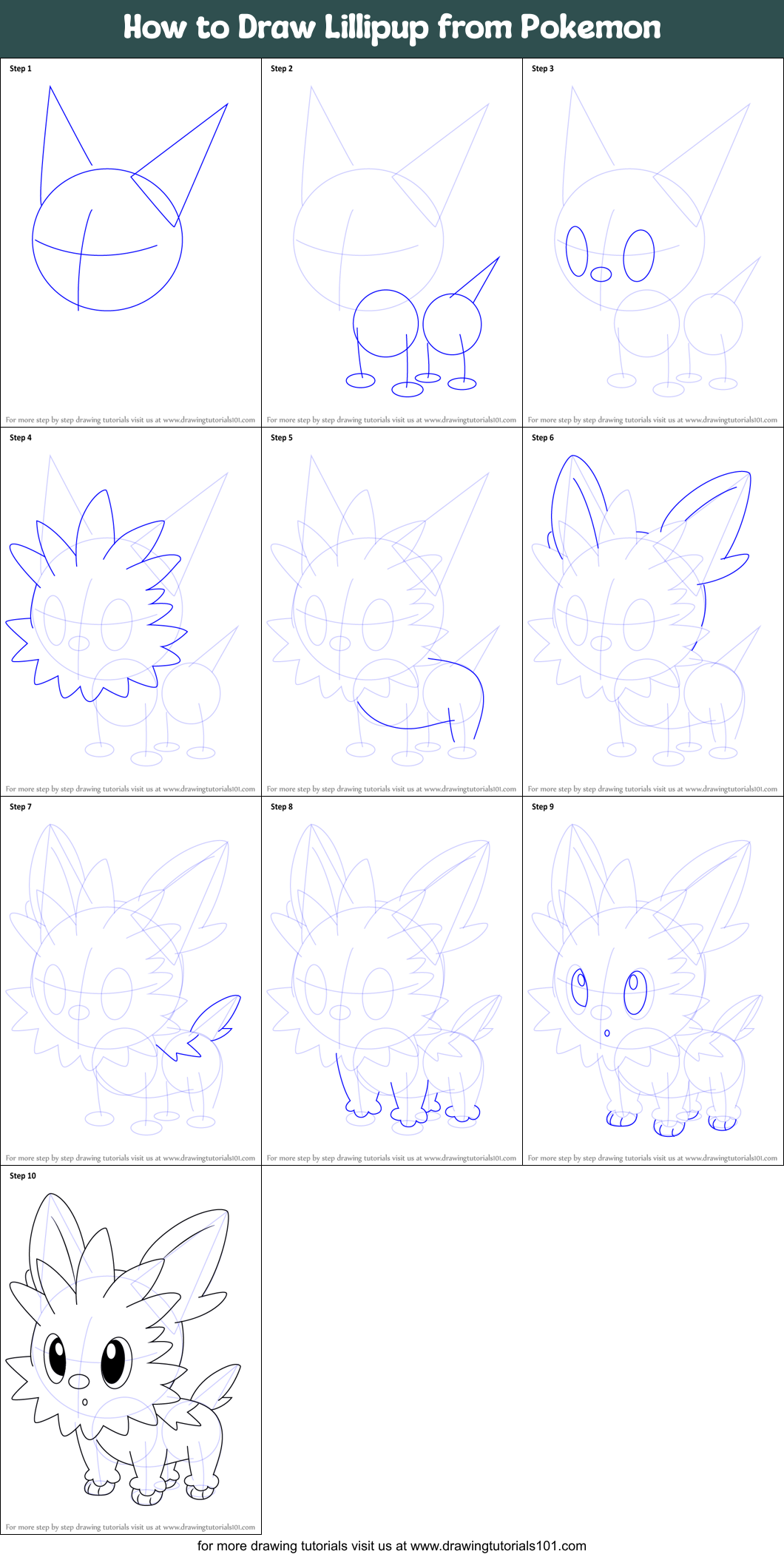Open the Step 6 ears drawing
This screenshot has height=1557, width=784.
(651, 518)
